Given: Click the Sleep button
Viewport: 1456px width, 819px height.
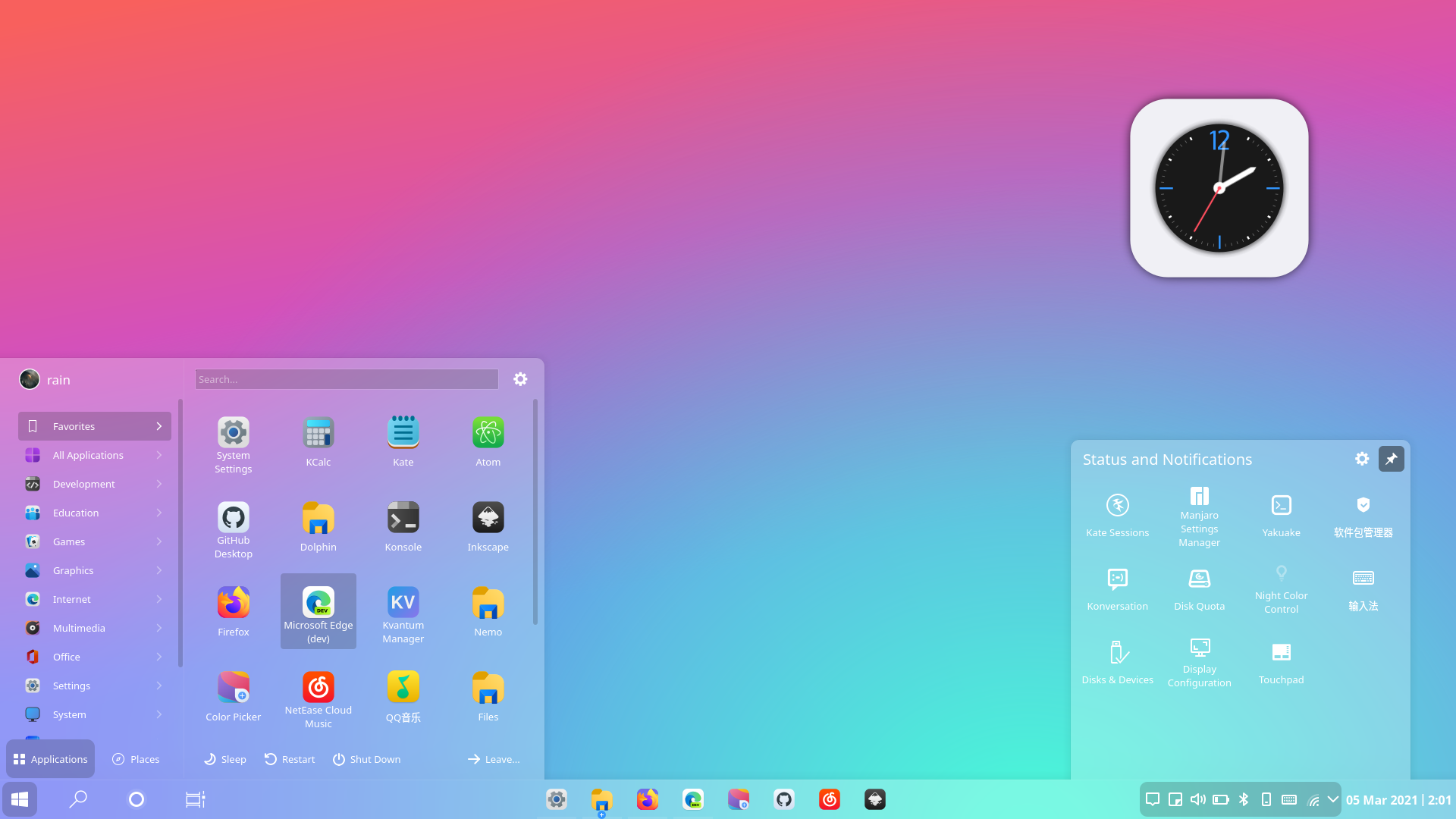Looking at the screenshot, I should click(225, 759).
